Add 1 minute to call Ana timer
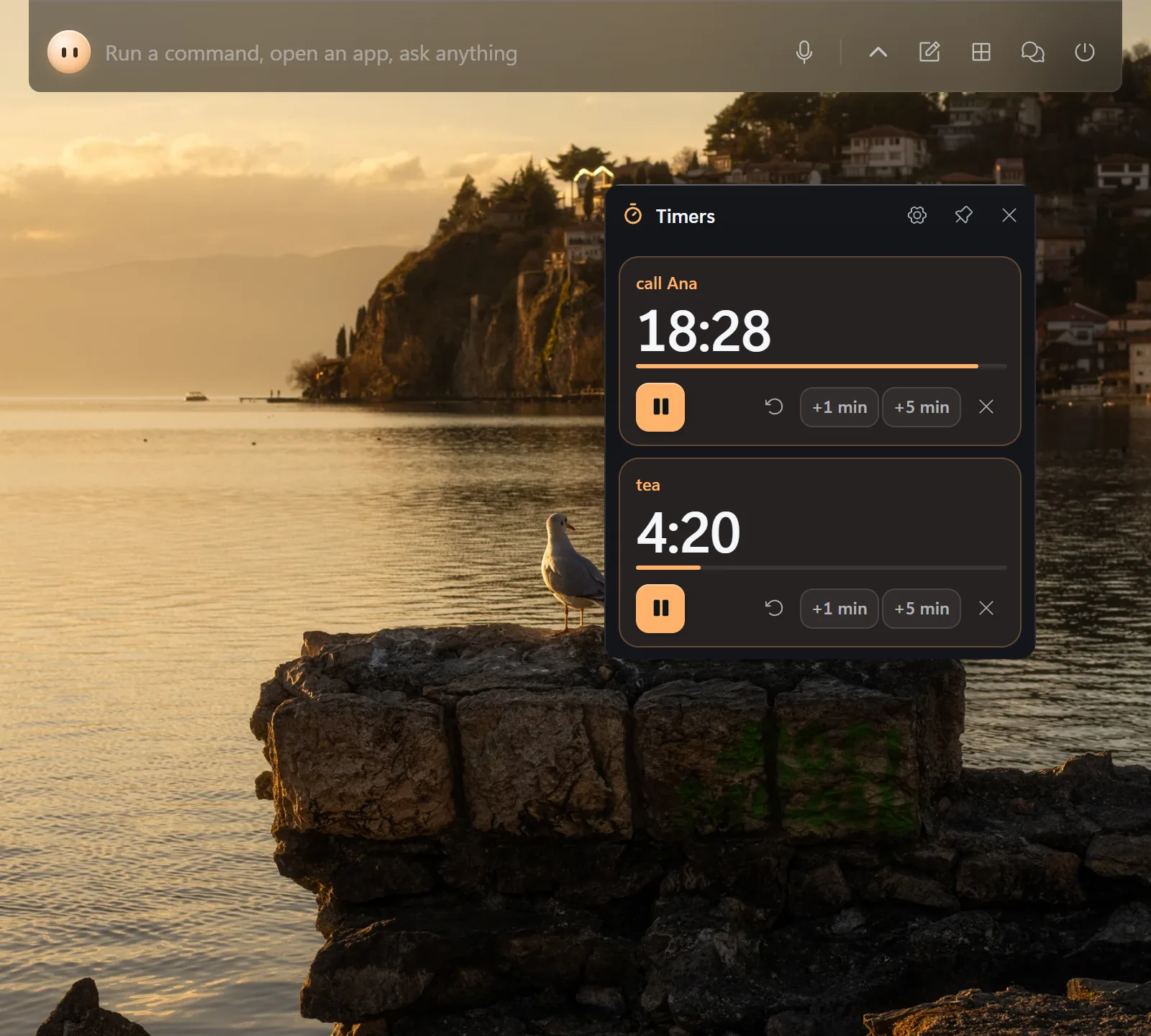Image resolution: width=1151 pixels, height=1036 pixels. pos(840,407)
